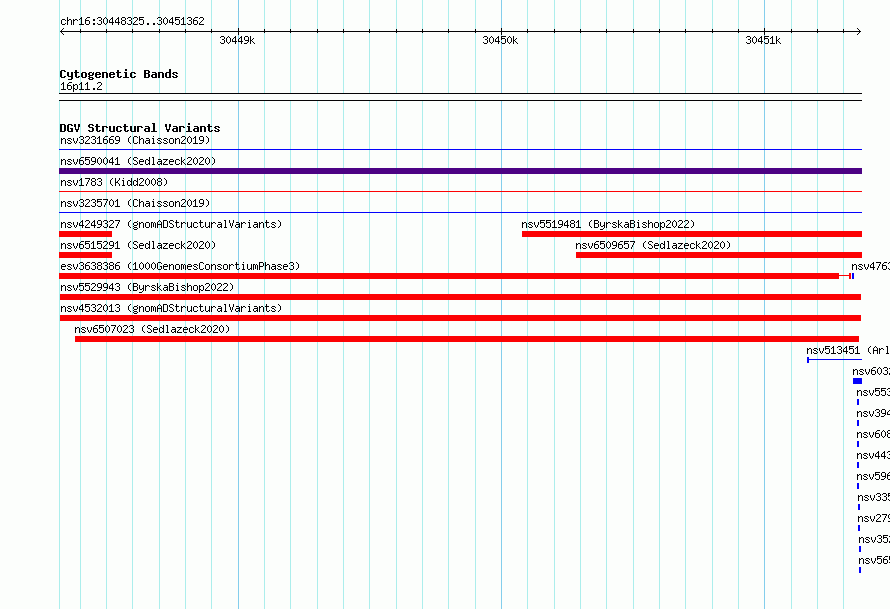Click the cut-off nsv352 label

coord(874,539)
